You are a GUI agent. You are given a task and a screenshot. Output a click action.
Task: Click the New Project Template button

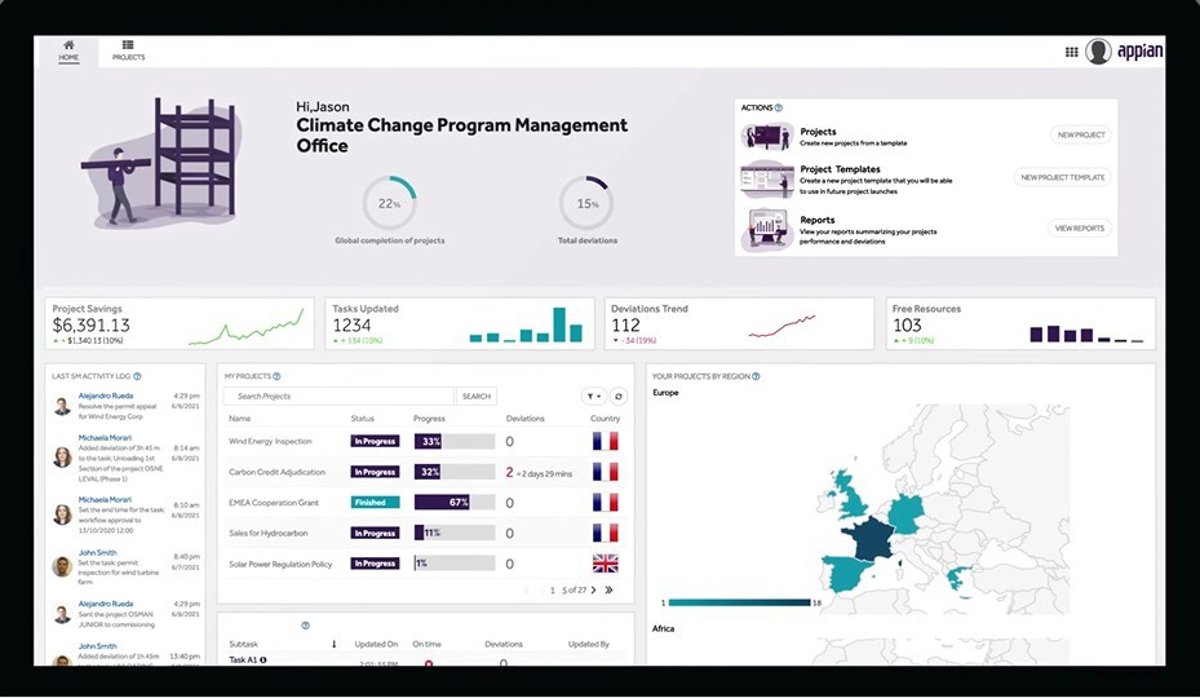click(1062, 177)
